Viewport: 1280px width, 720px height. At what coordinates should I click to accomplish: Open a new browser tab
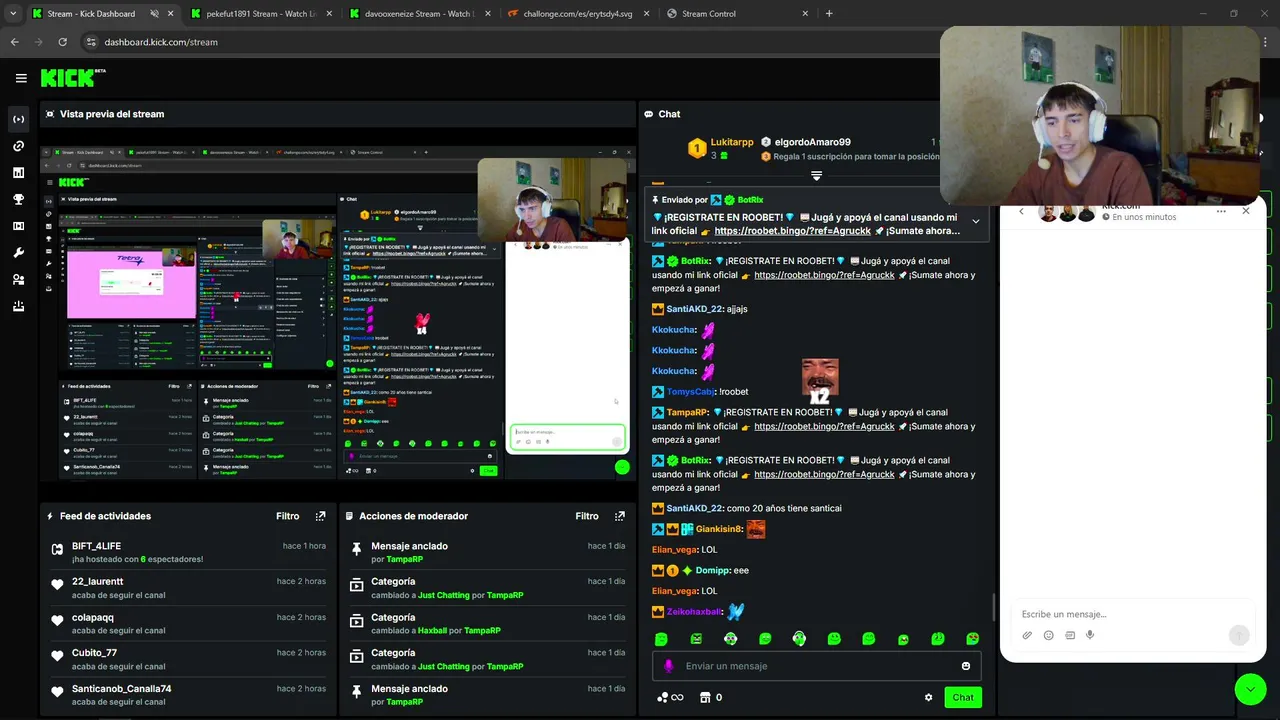click(829, 14)
